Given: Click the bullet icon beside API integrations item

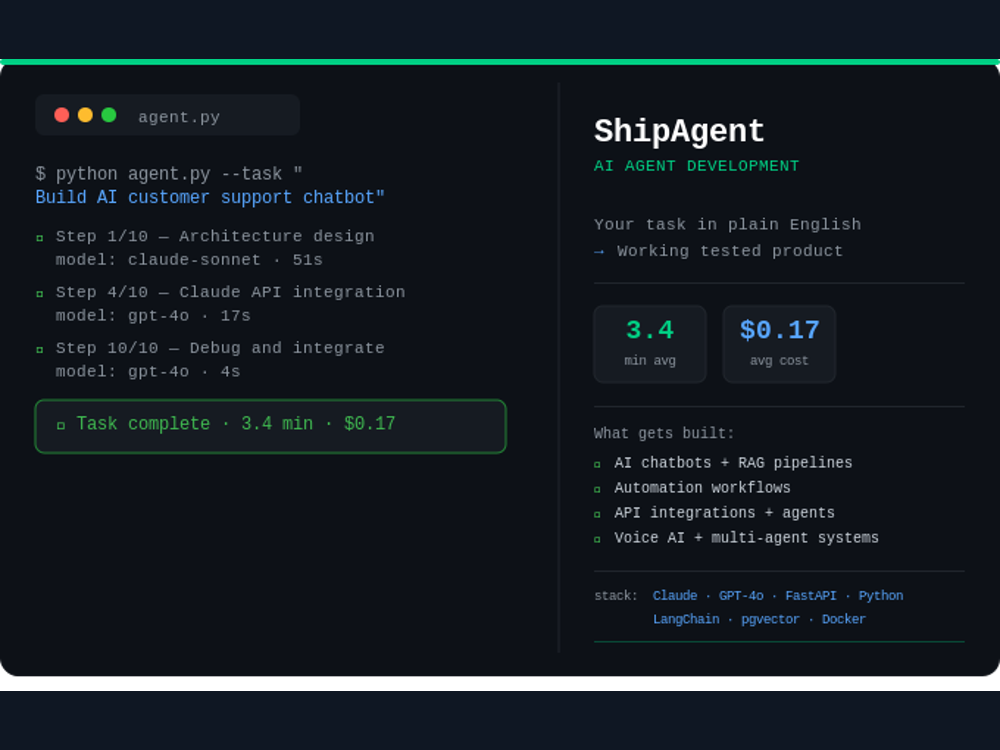Looking at the screenshot, I should point(599,513).
